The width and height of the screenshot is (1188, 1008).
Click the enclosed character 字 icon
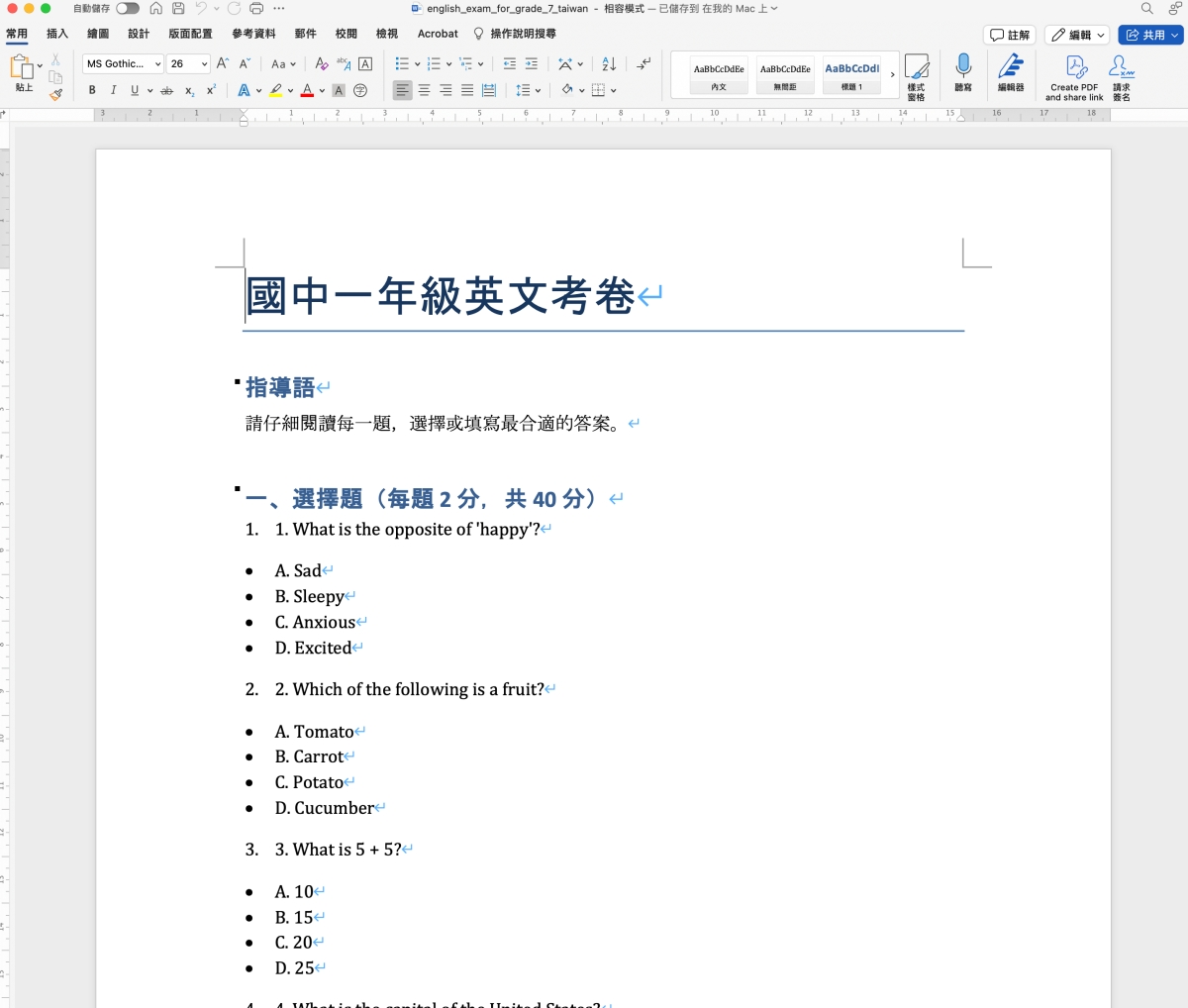coord(360,90)
